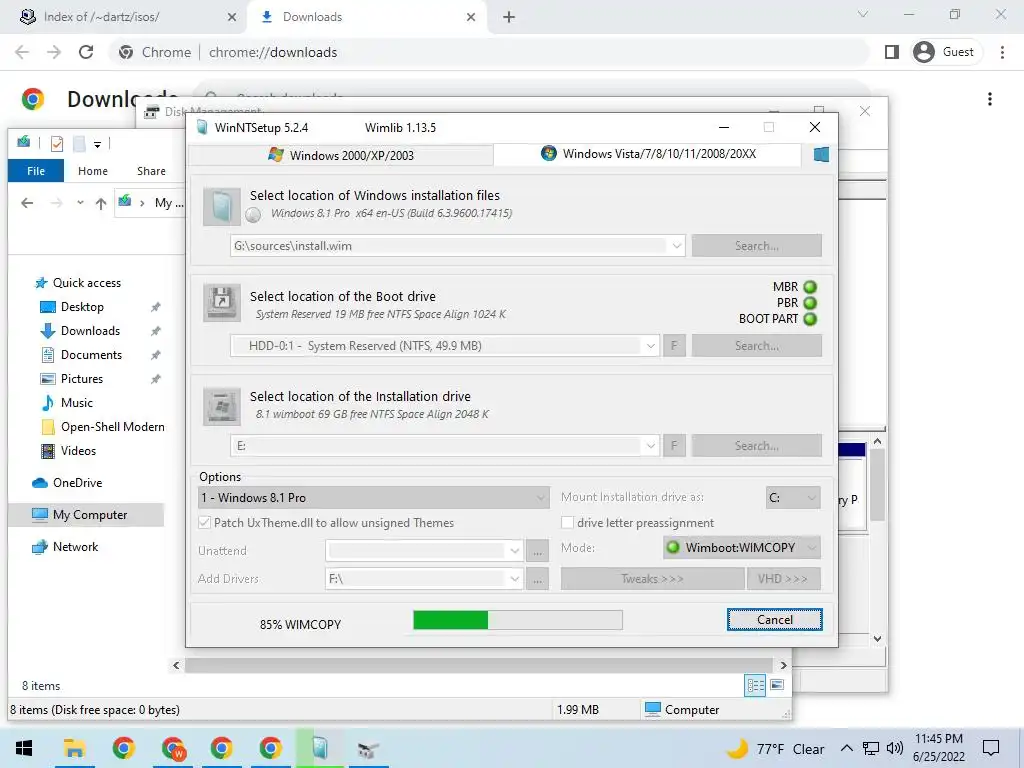Switch to Windows Vista/7/8/10/11 tab
Screen dimensions: 1024x768
click(647, 154)
